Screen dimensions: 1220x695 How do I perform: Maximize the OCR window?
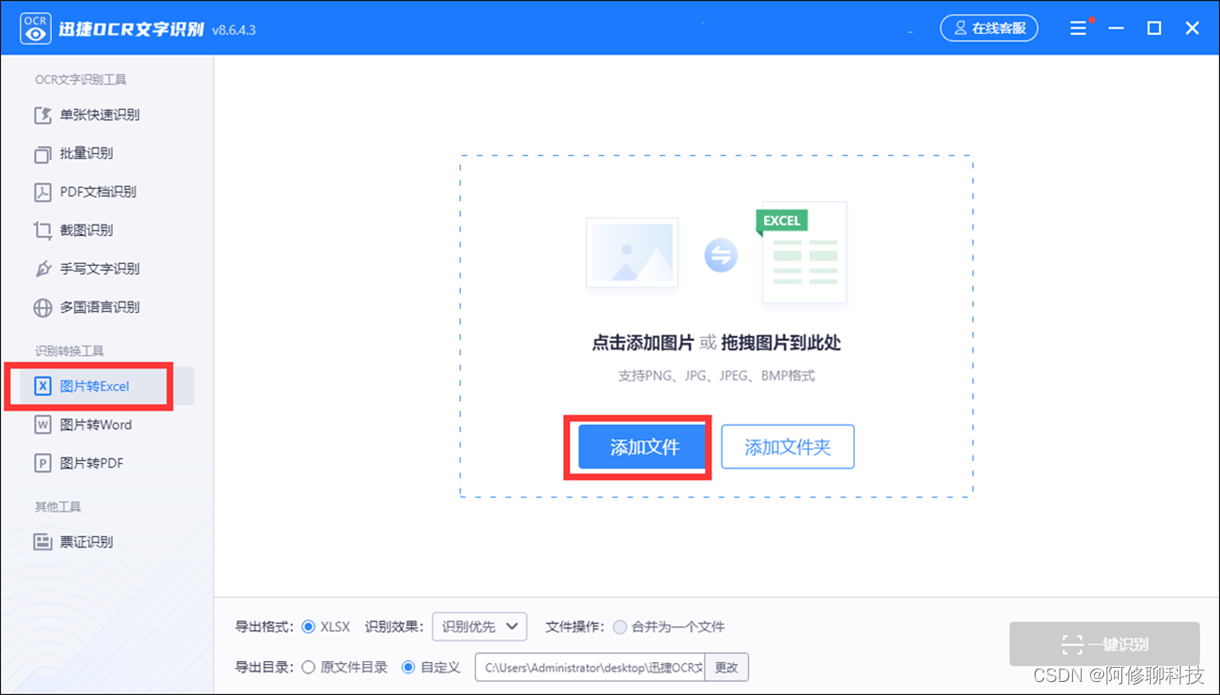click(x=1154, y=29)
